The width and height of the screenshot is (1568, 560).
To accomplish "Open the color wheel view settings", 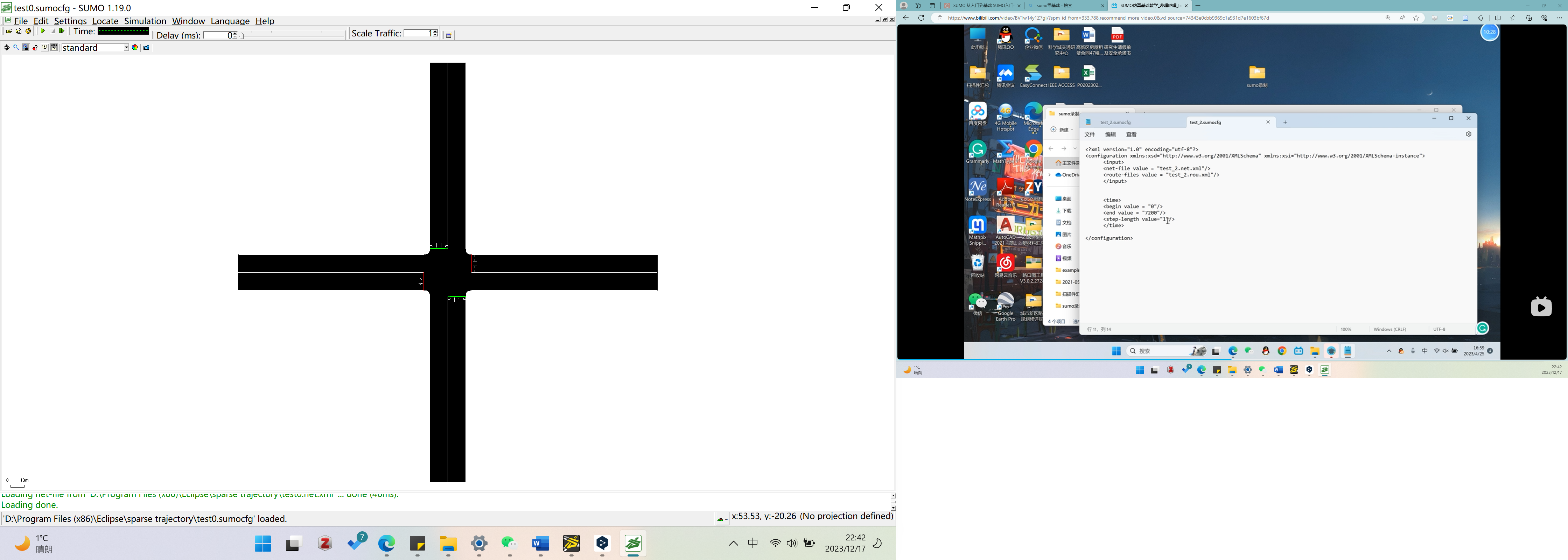I will [x=134, y=48].
